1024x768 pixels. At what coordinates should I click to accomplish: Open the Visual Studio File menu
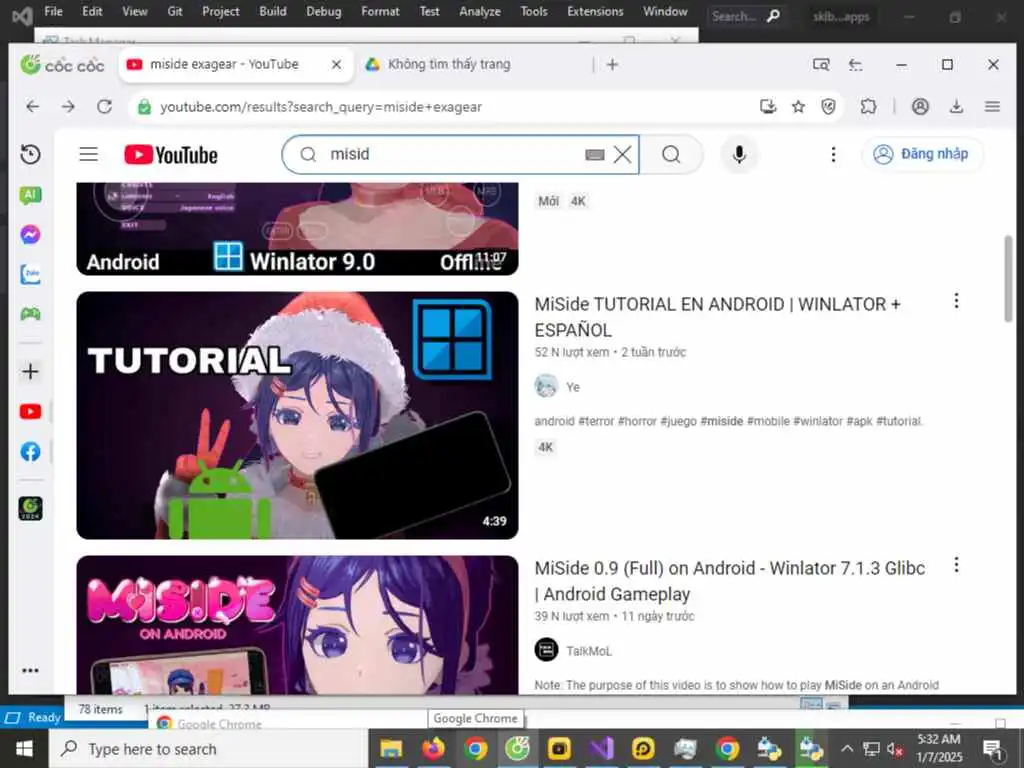54,11
